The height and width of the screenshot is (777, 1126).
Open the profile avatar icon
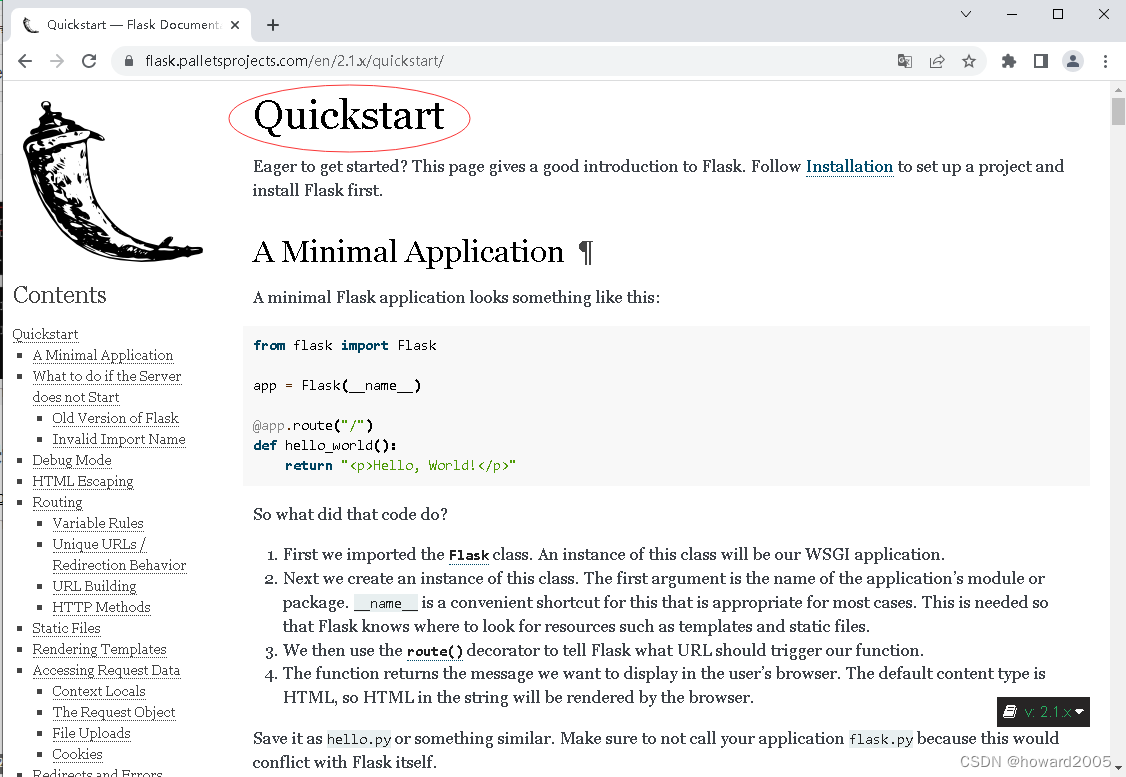[1073, 61]
